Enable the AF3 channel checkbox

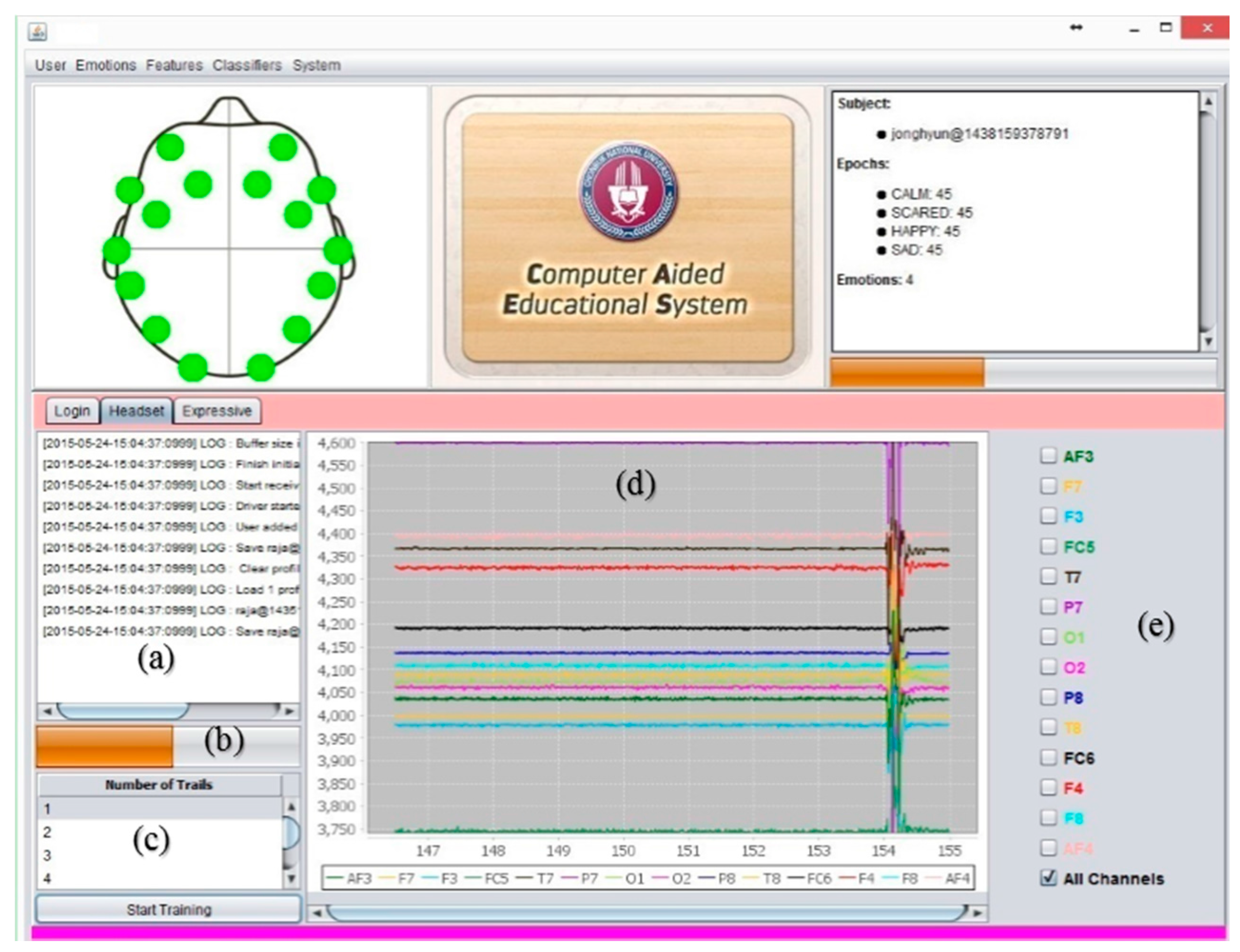[1048, 456]
